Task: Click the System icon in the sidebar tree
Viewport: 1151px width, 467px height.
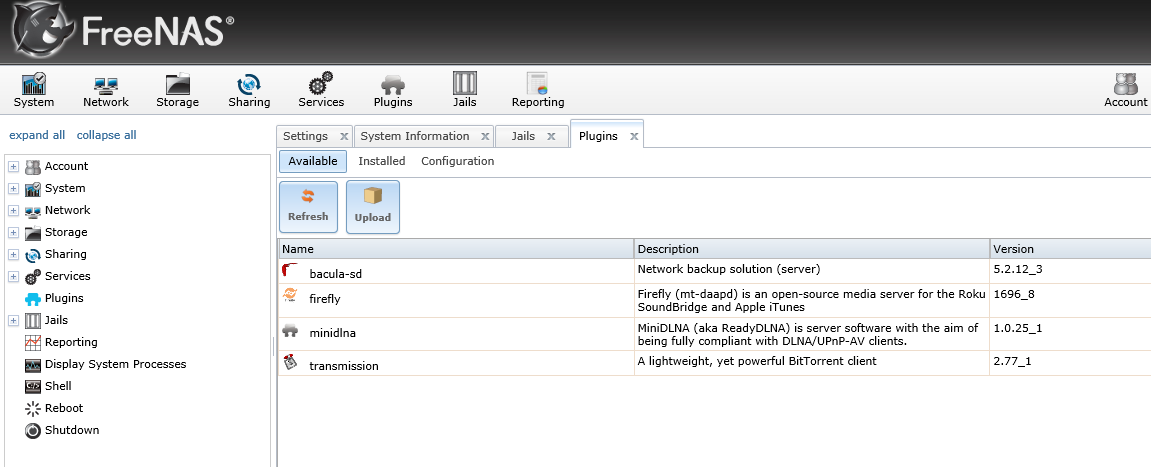Action: pos(33,189)
